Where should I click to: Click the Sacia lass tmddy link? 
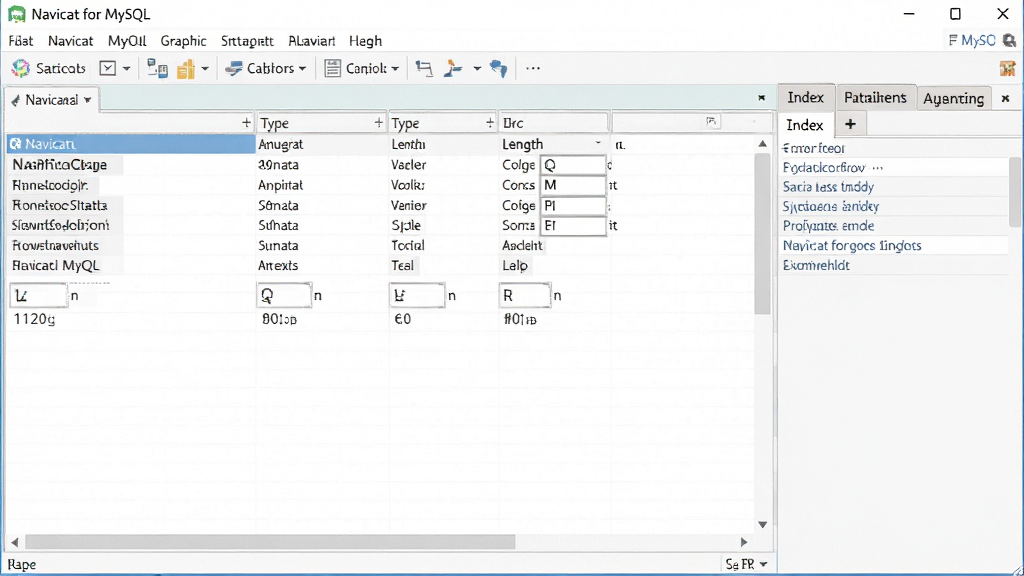pyautogui.click(x=828, y=187)
